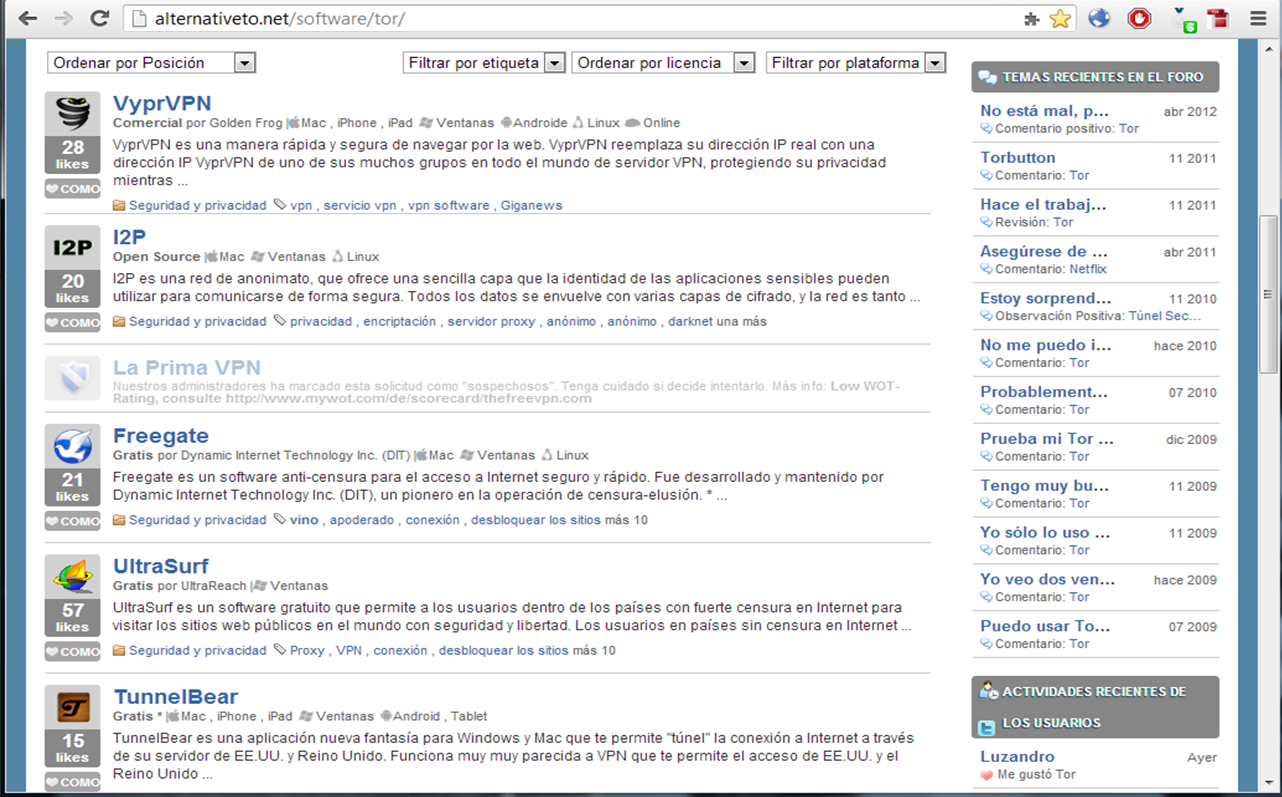Image resolution: width=1282 pixels, height=797 pixels.
Task: Click the Freegate app logo
Action: pyautogui.click(x=73, y=445)
